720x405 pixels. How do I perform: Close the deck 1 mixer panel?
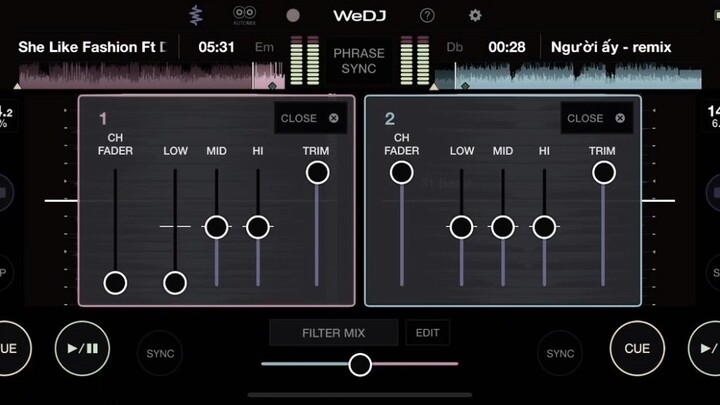310,118
